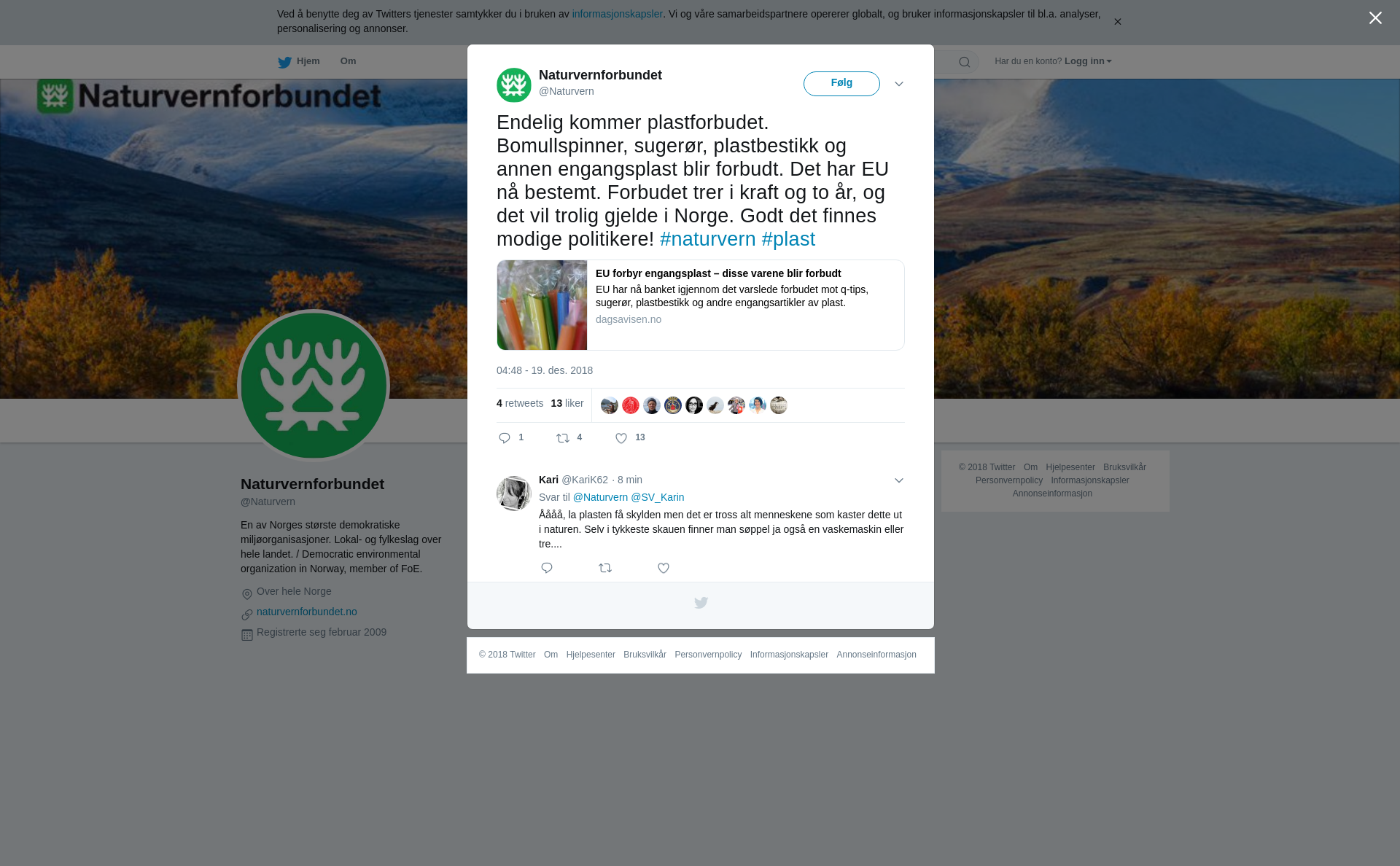
Task: Follow Naturvernforbundet with the Følg button
Action: tap(841, 84)
